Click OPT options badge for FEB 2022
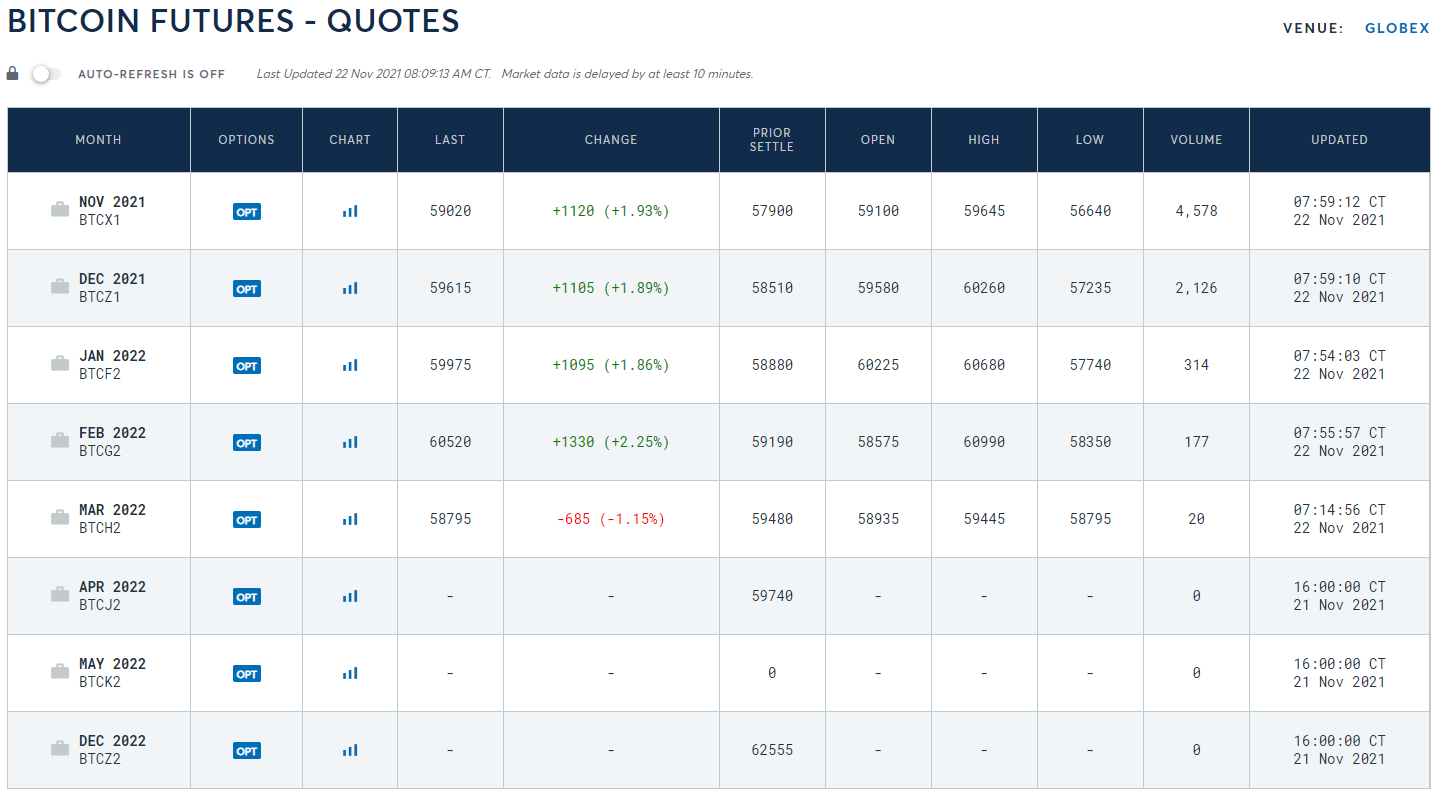The height and width of the screenshot is (797, 1441). [247, 443]
